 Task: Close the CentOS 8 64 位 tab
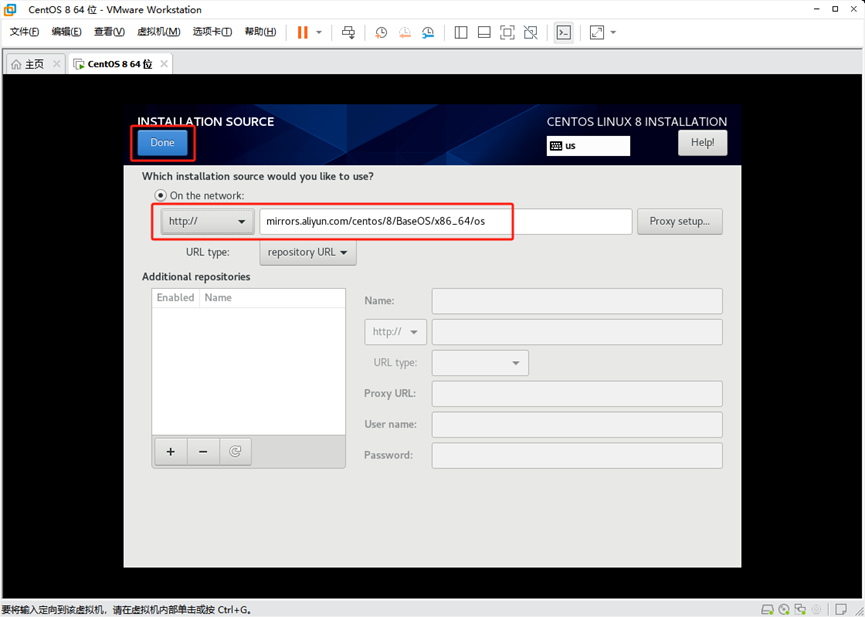coord(164,64)
